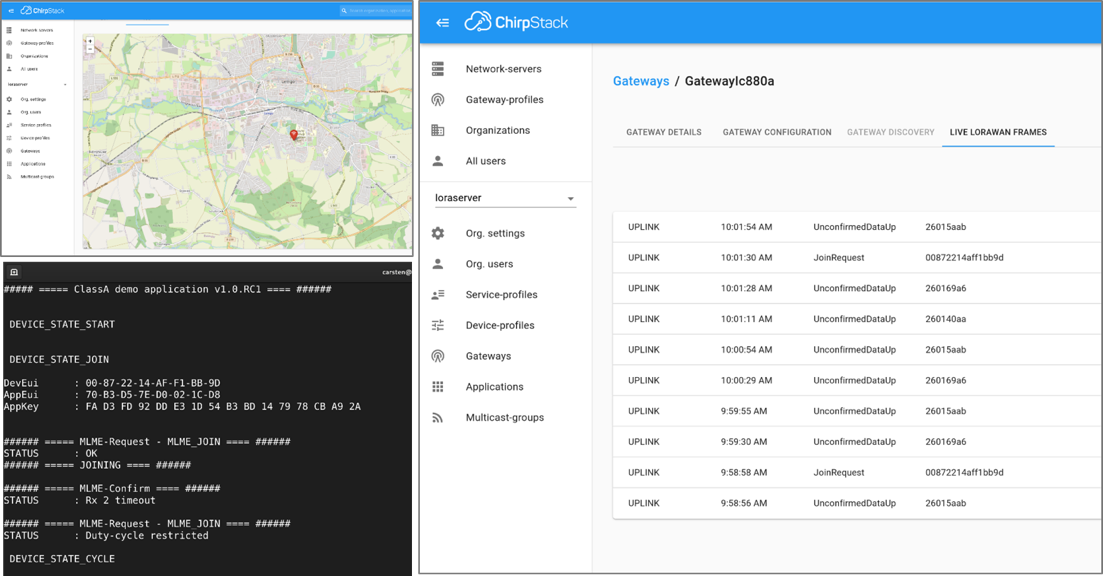
Task: Open Gateways in the small window sidebar
Action: [x=30, y=151]
